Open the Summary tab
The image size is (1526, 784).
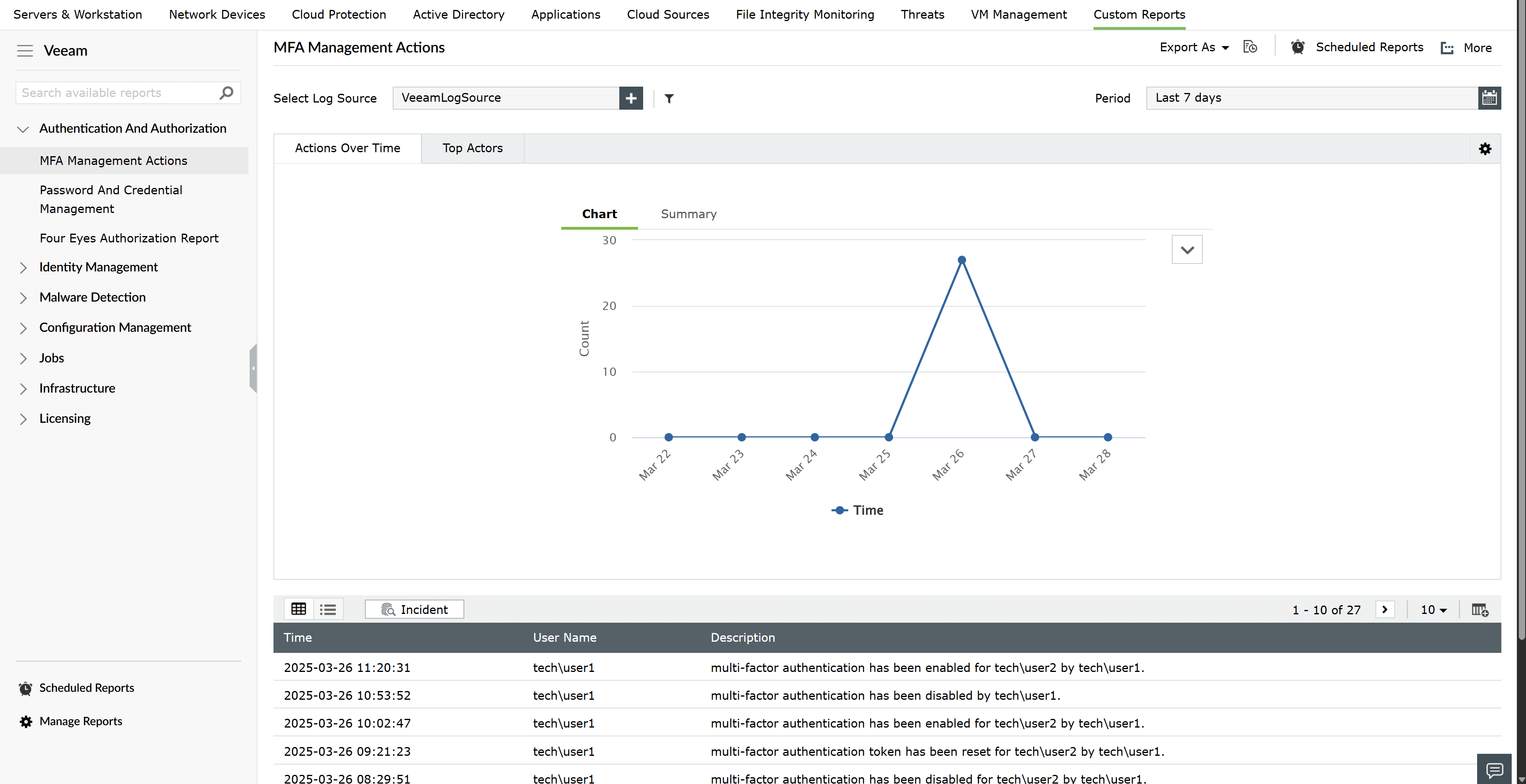coord(688,214)
